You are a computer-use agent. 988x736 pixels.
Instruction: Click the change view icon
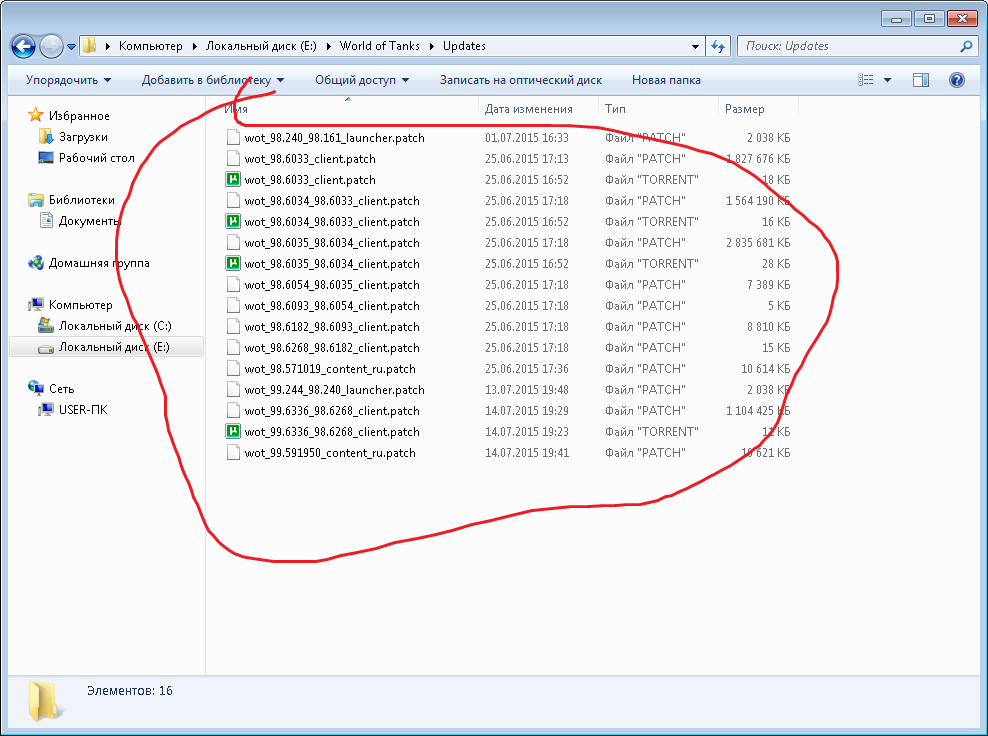(x=866, y=80)
